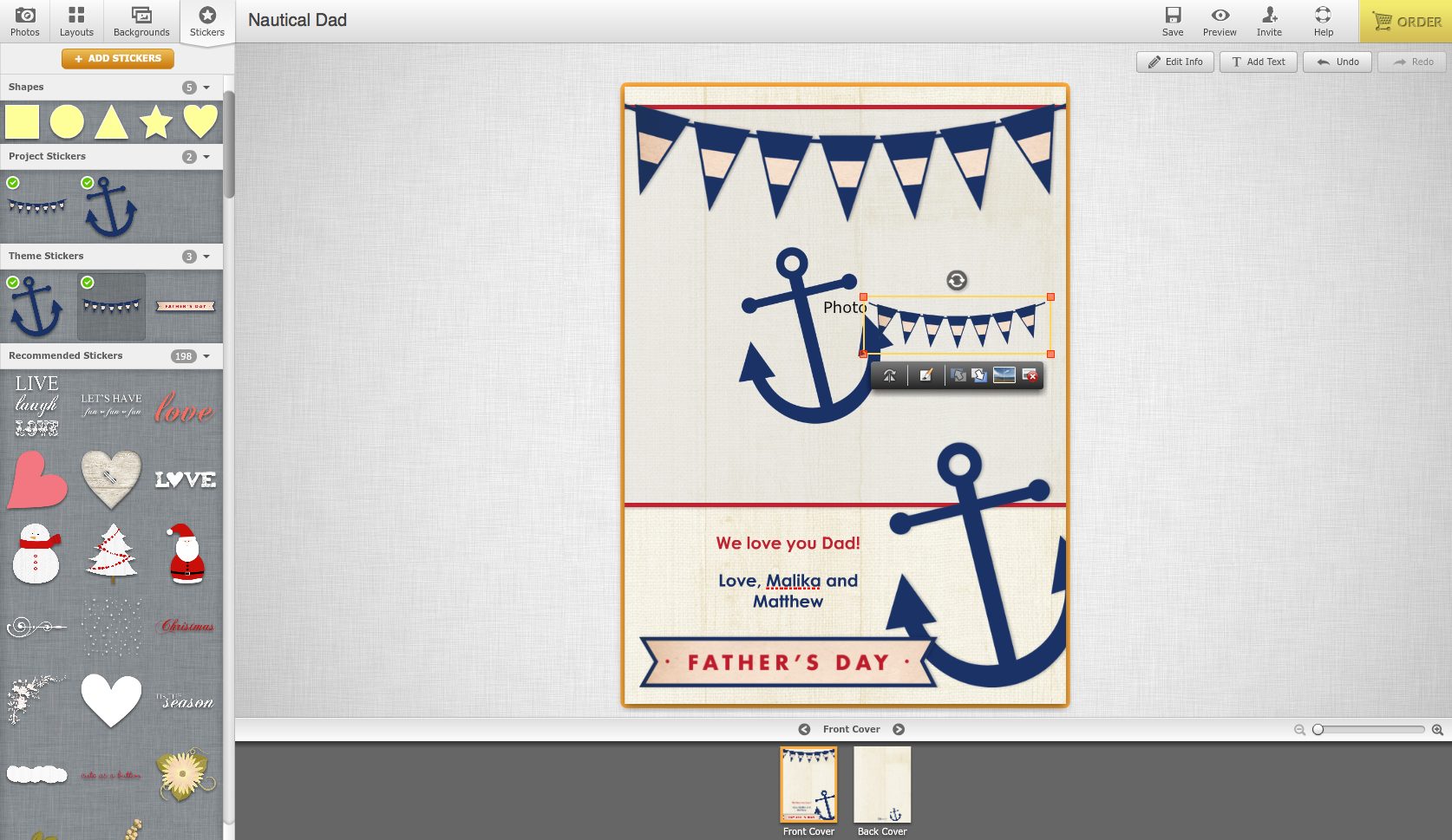The image size is (1452, 840).
Task: Switch to the Back Cover thumbnail
Action: 882,785
